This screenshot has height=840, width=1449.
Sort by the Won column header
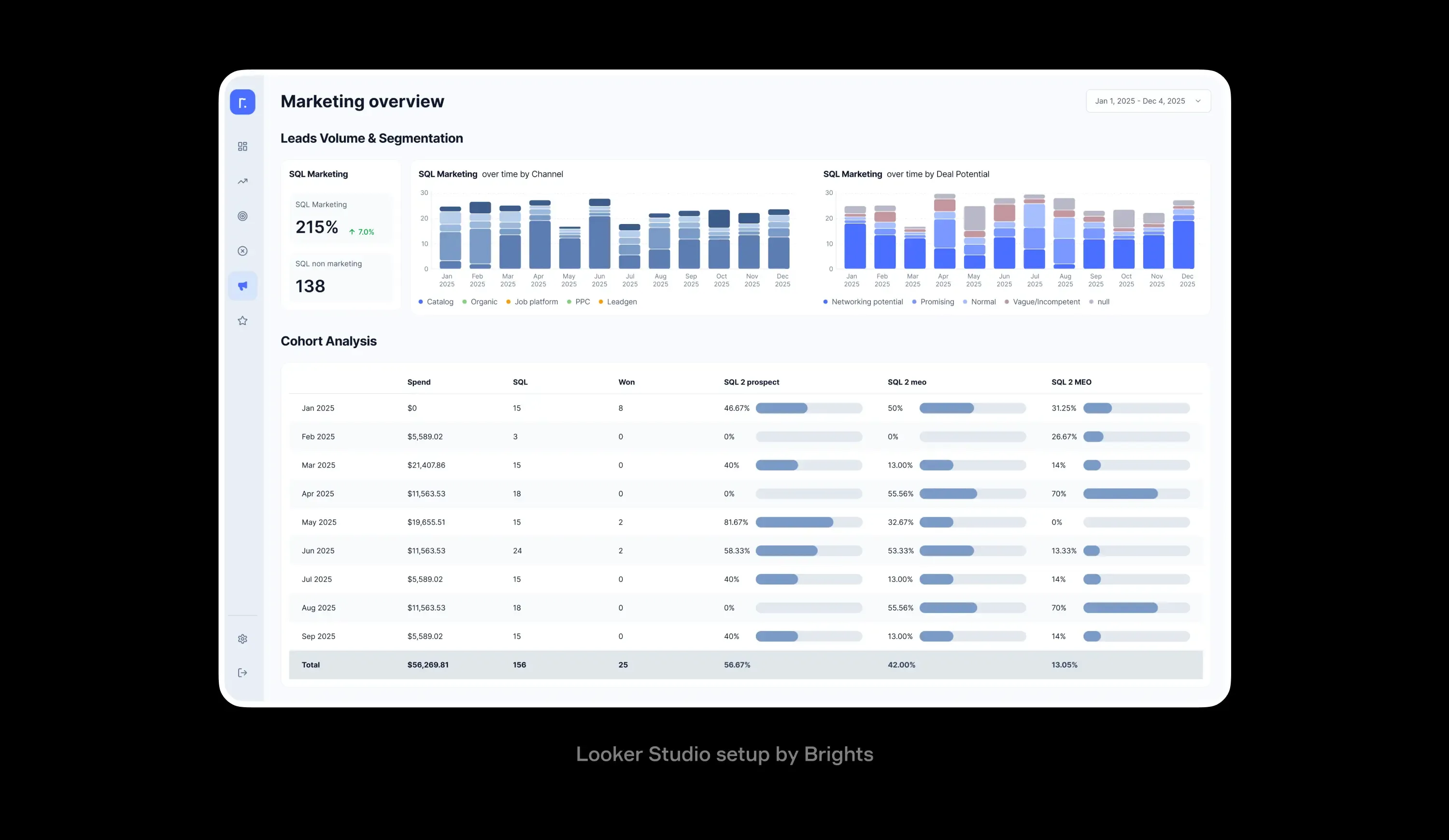(626, 382)
